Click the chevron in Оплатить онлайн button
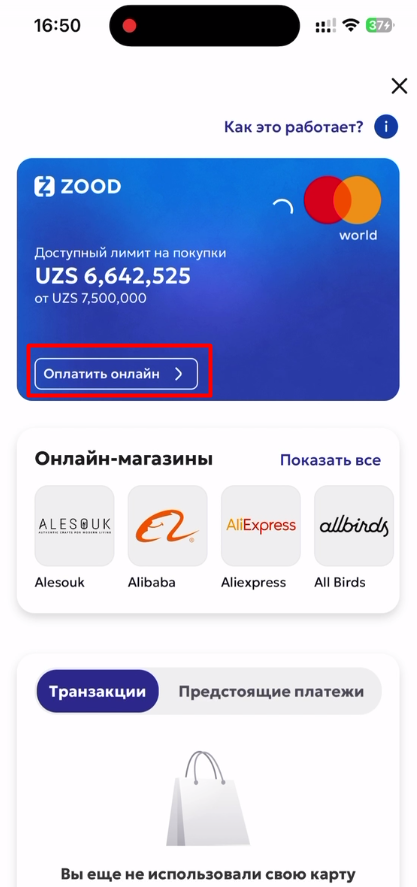This screenshot has width=417, height=887. click(179, 374)
